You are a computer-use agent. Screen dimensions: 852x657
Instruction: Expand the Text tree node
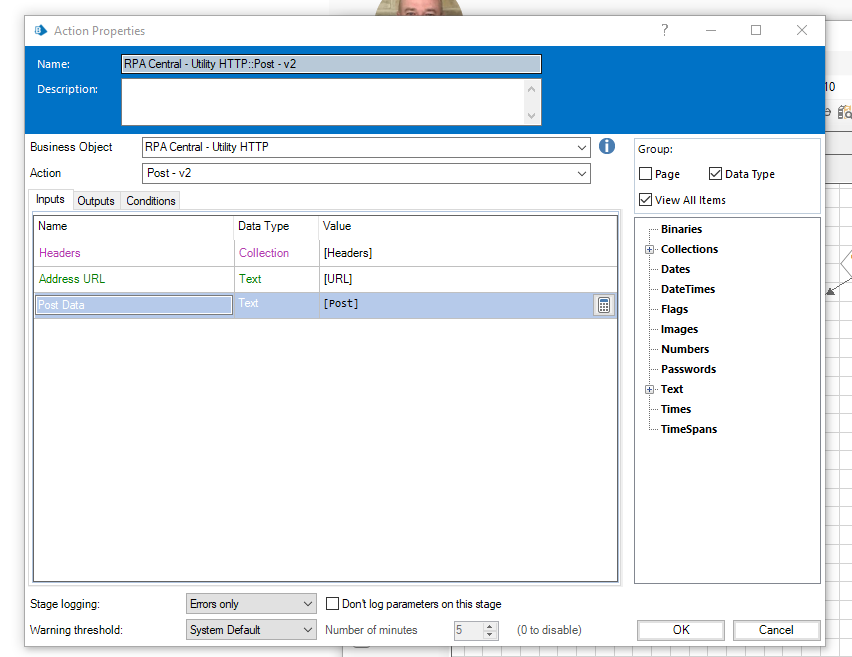[649, 390]
